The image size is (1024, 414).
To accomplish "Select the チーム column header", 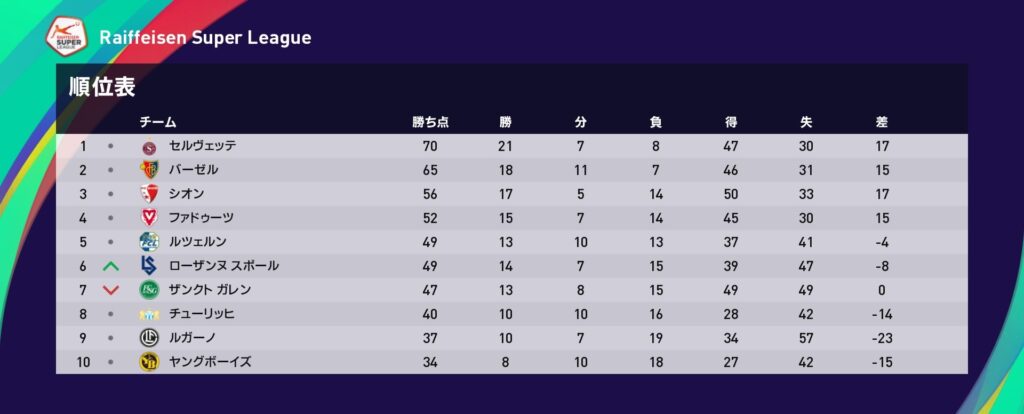I will (158, 122).
